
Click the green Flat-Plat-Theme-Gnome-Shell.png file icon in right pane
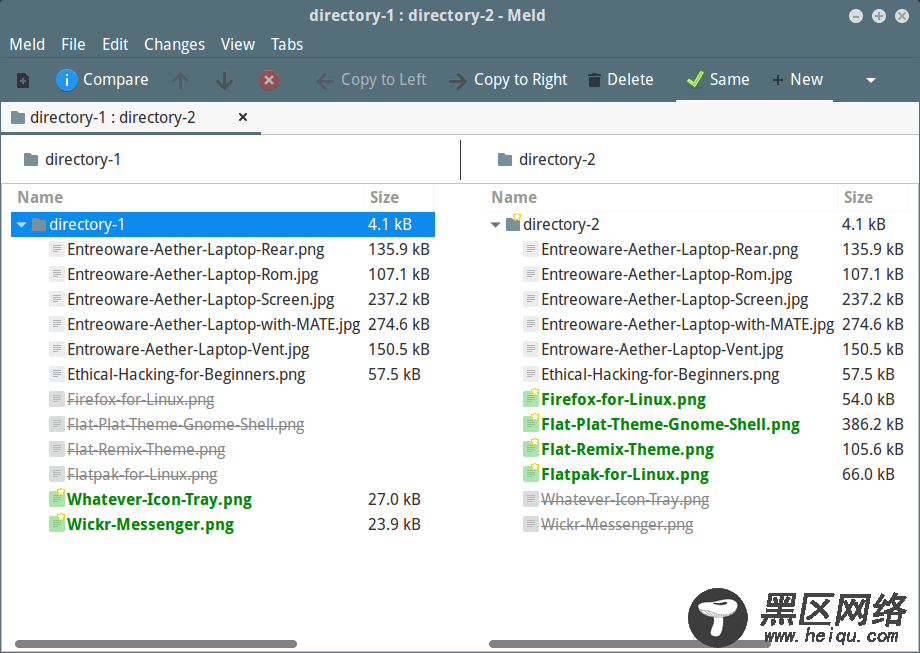click(531, 423)
